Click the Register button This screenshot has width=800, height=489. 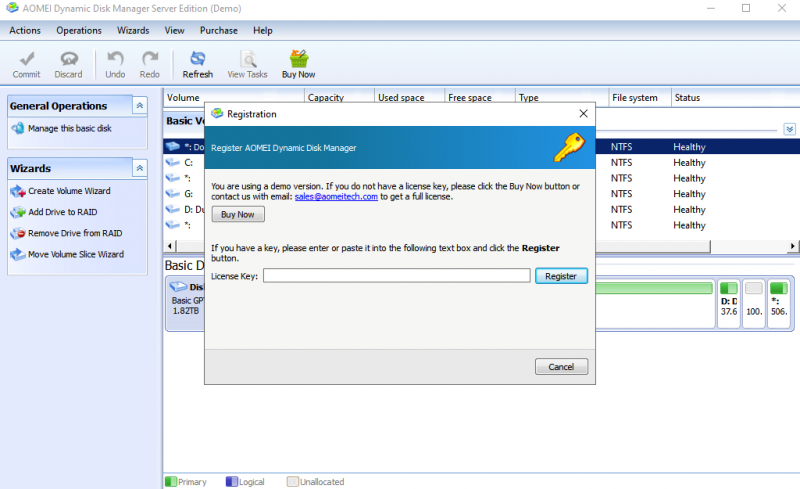coord(561,276)
